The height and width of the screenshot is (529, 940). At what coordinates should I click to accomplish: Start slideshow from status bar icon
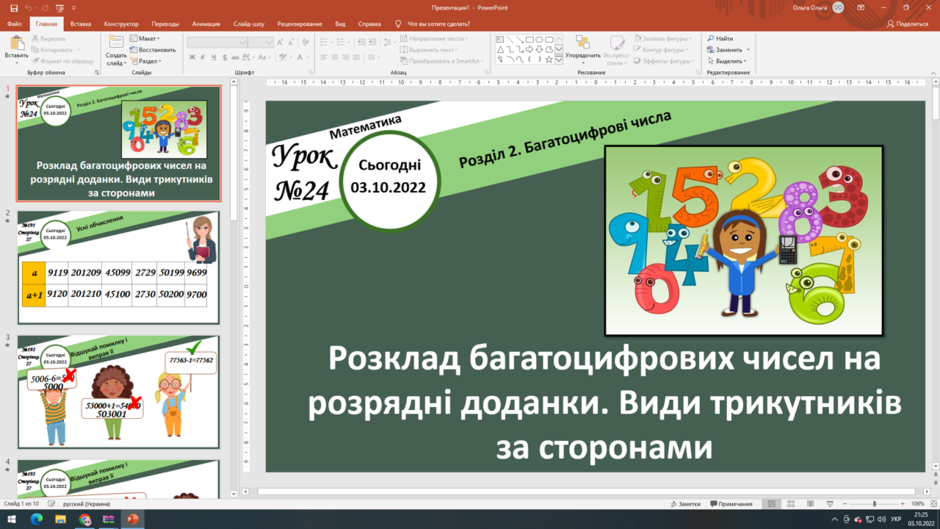tap(830, 504)
